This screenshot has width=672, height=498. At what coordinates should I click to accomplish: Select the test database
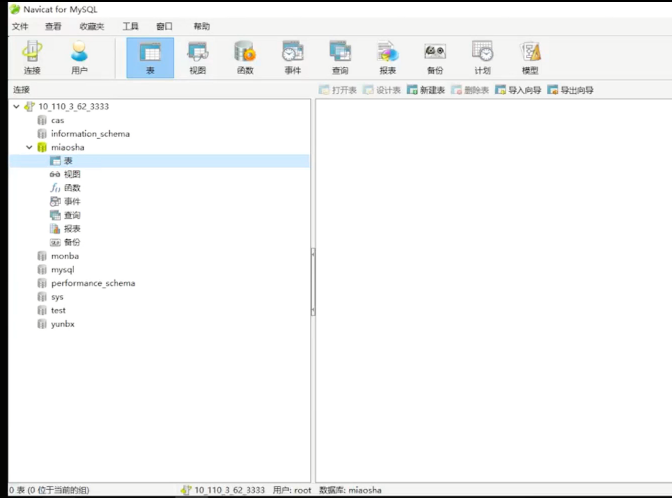tap(58, 310)
